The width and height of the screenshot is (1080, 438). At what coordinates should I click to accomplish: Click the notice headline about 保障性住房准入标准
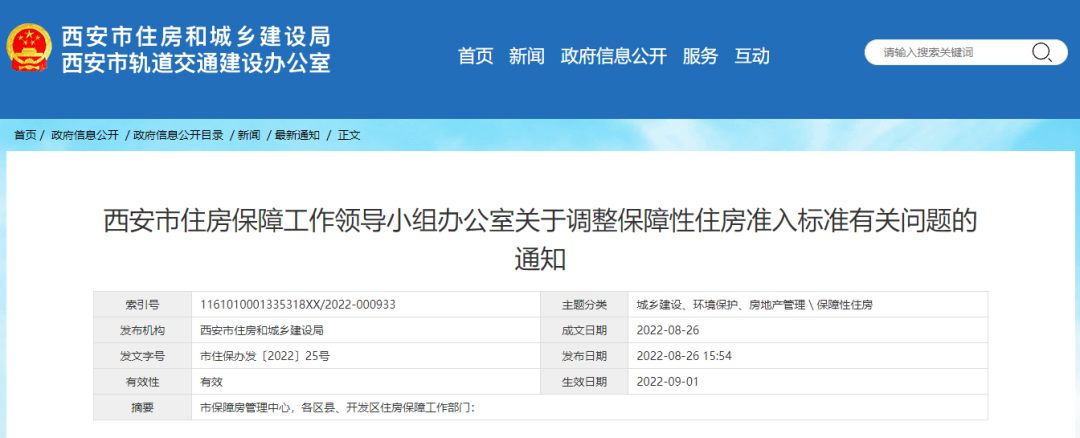540,221
